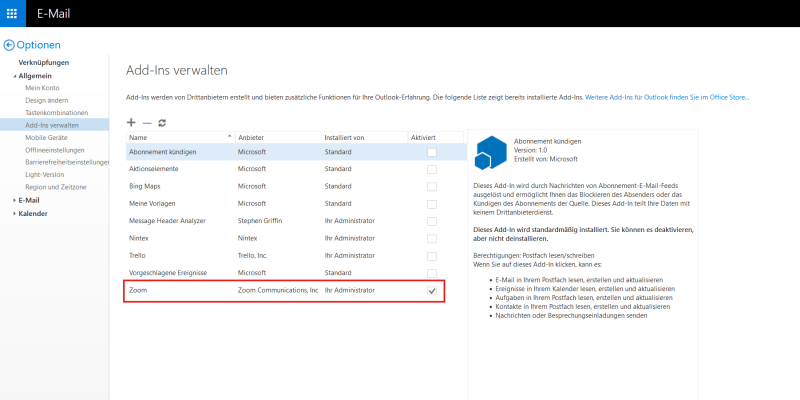Go to Verknüpfungen in sidebar
Screen dimensions: 800x400
pos(43,63)
